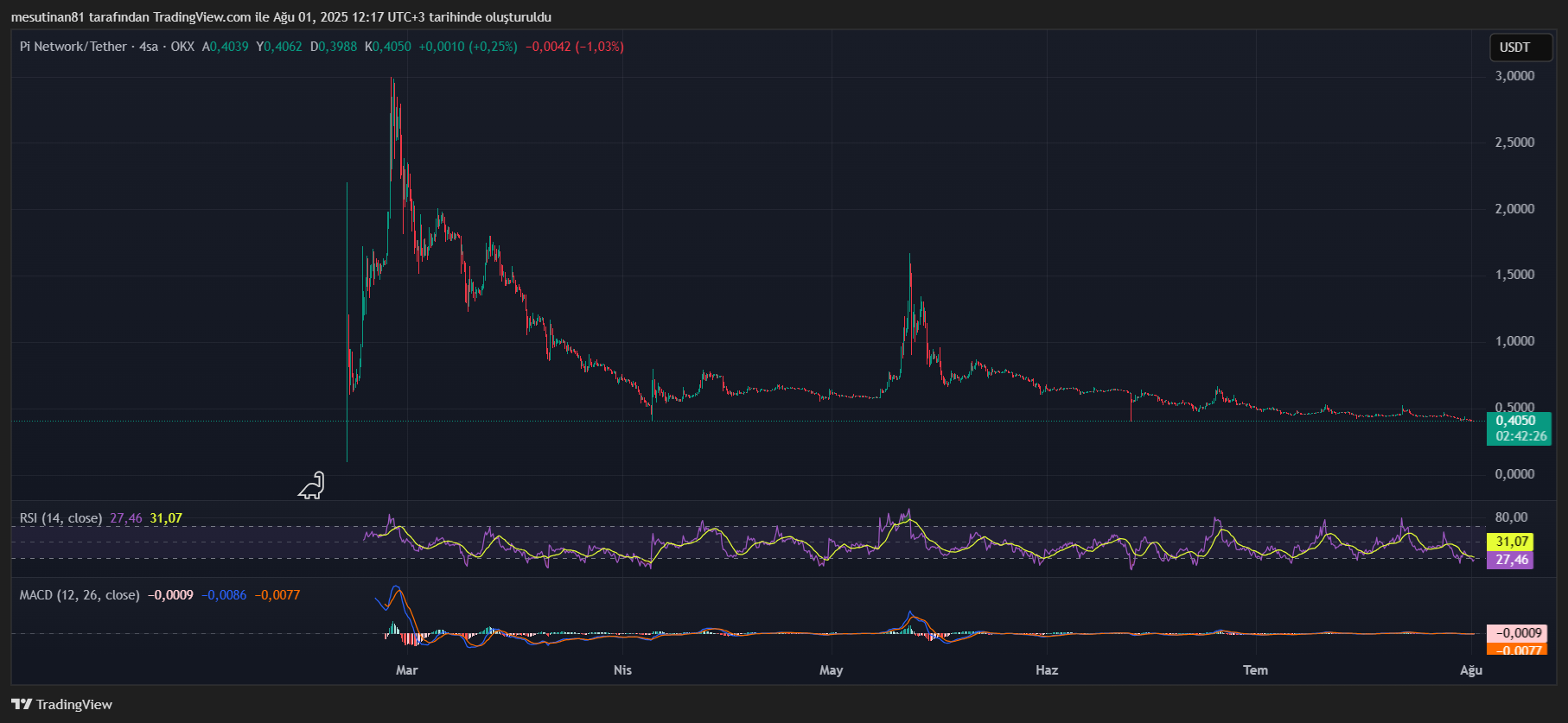The width and height of the screenshot is (1568, 723).
Task: Click the low value D0,3988 in header
Action: point(334,47)
